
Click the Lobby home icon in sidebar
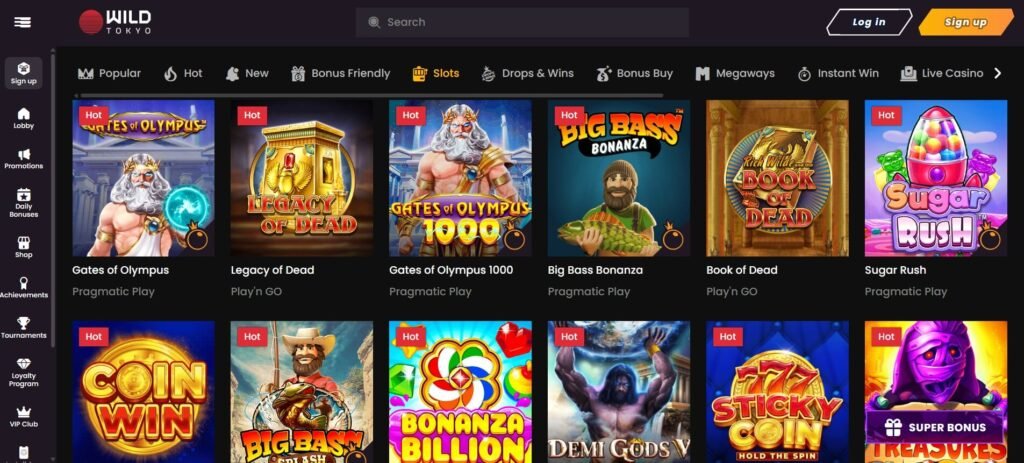(24, 114)
